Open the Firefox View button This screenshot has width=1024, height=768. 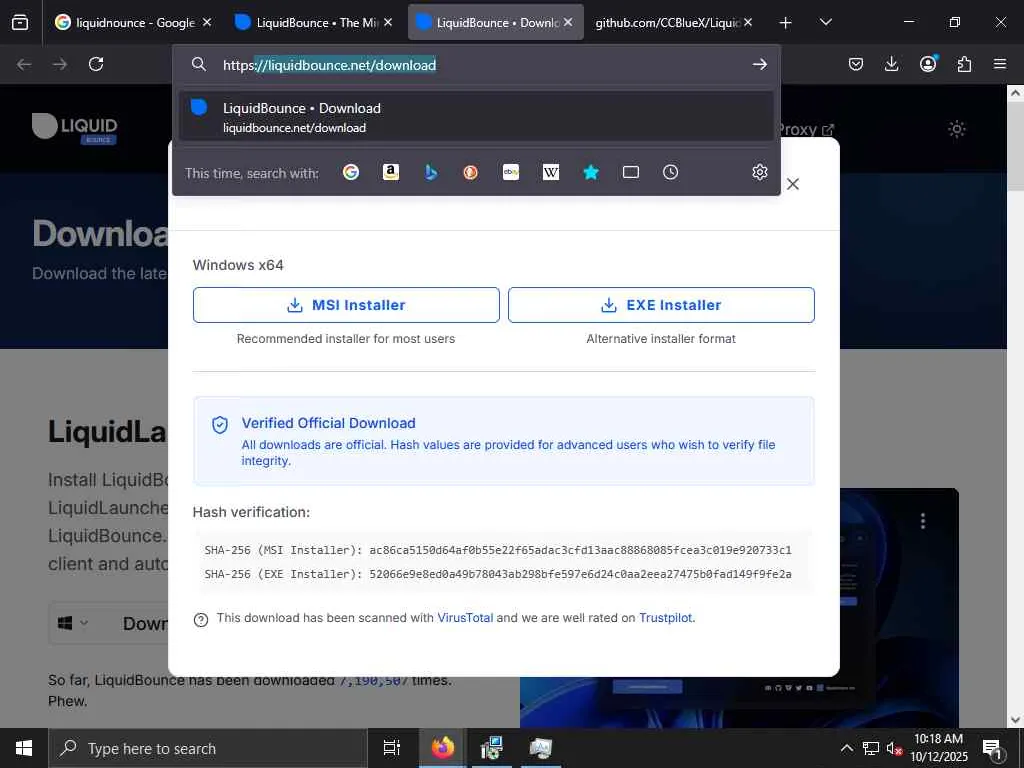click(x=20, y=22)
